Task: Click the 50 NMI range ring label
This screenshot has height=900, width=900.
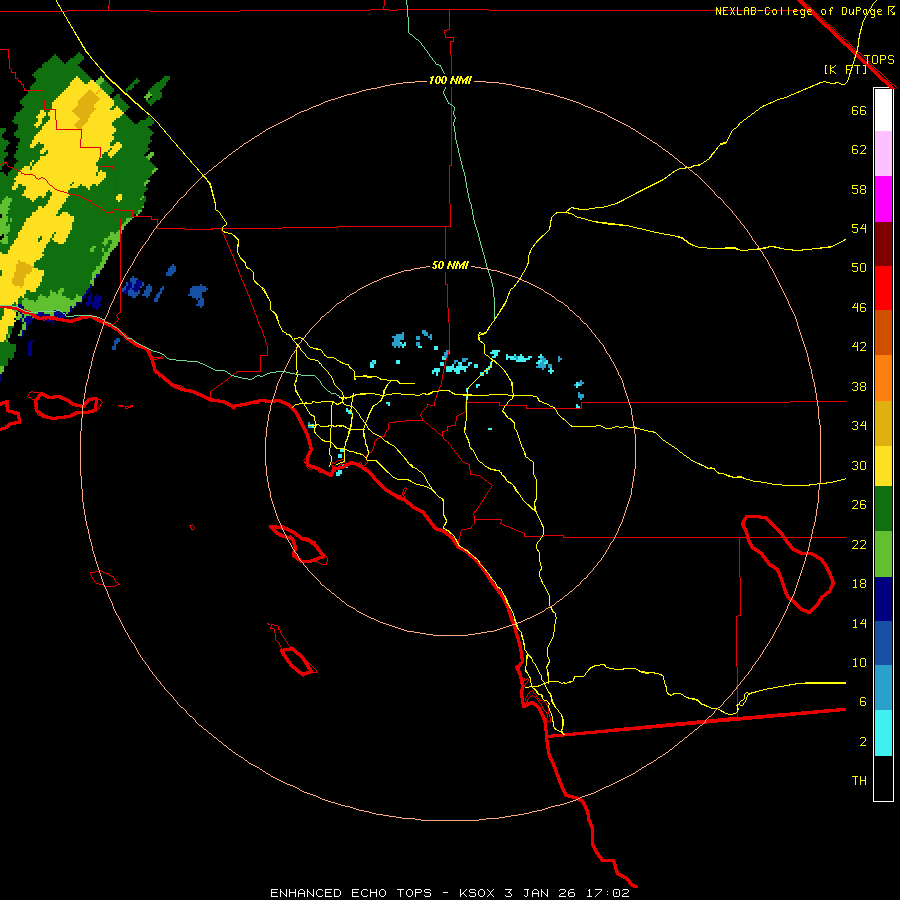Action: coord(450,265)
